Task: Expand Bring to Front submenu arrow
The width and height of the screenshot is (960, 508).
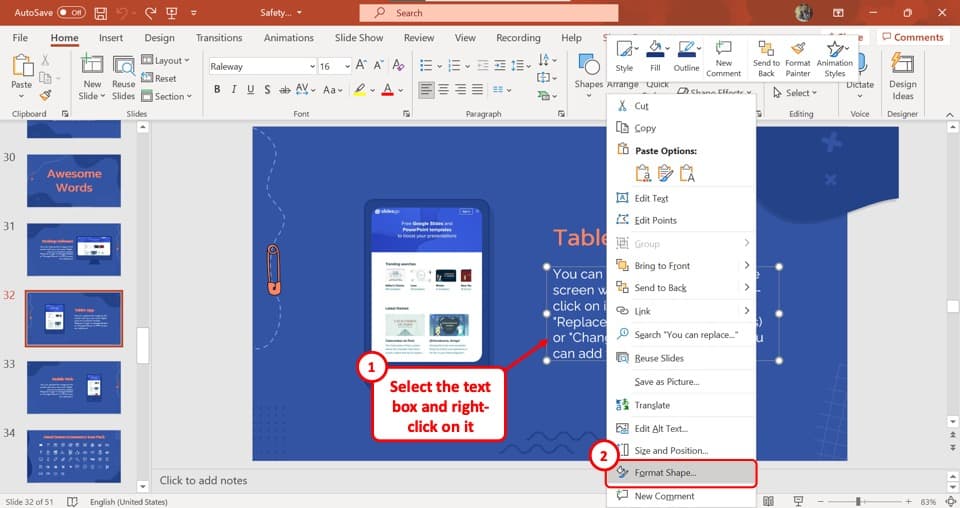Action: pos(746,265)
